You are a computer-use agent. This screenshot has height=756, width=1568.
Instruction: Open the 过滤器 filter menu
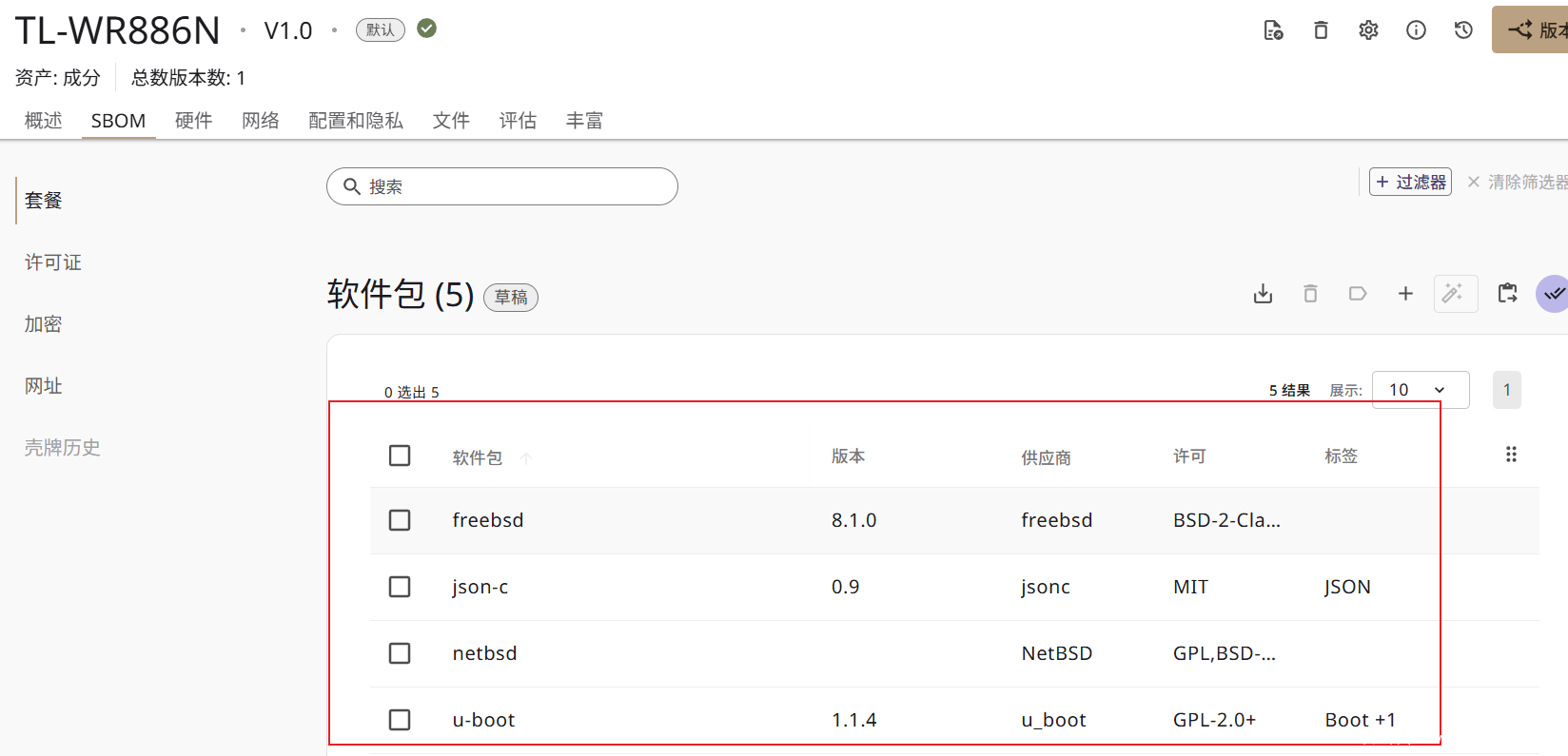coord(1410,182)
